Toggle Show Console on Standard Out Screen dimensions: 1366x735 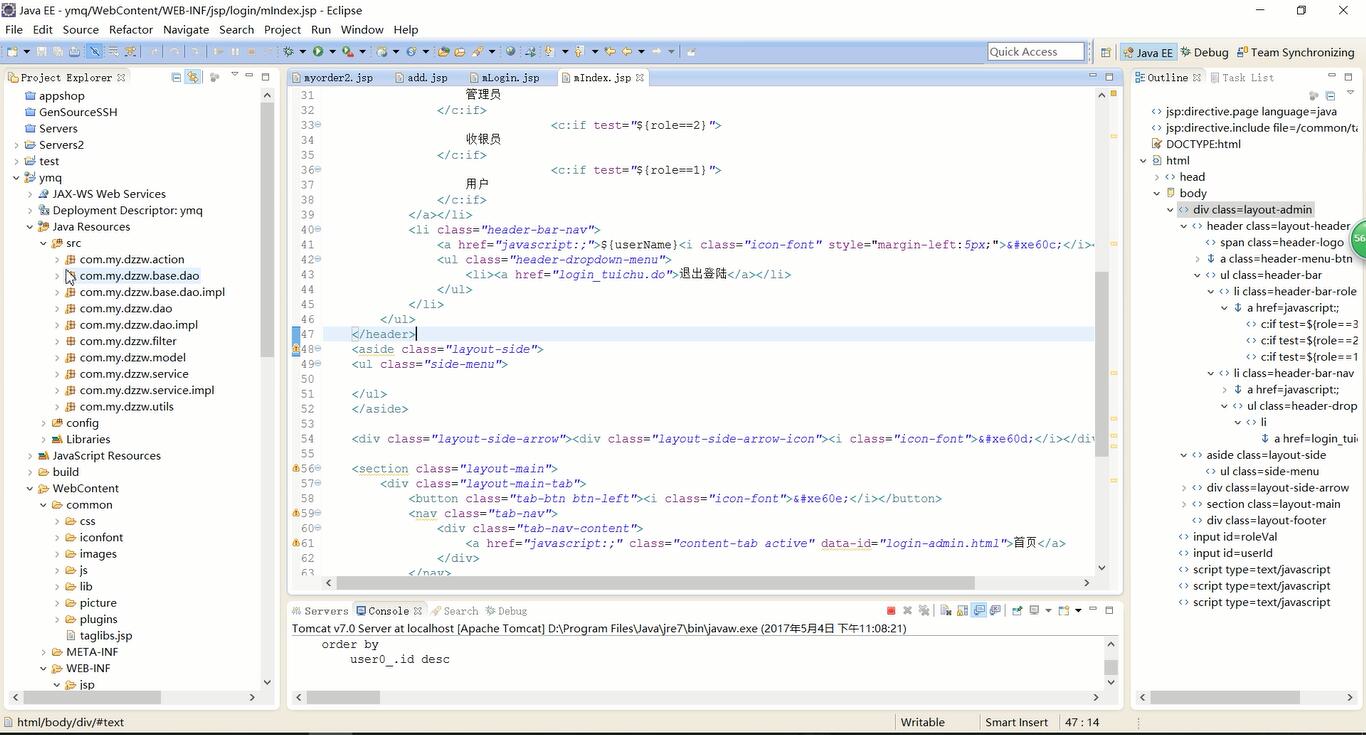point(979,610)
